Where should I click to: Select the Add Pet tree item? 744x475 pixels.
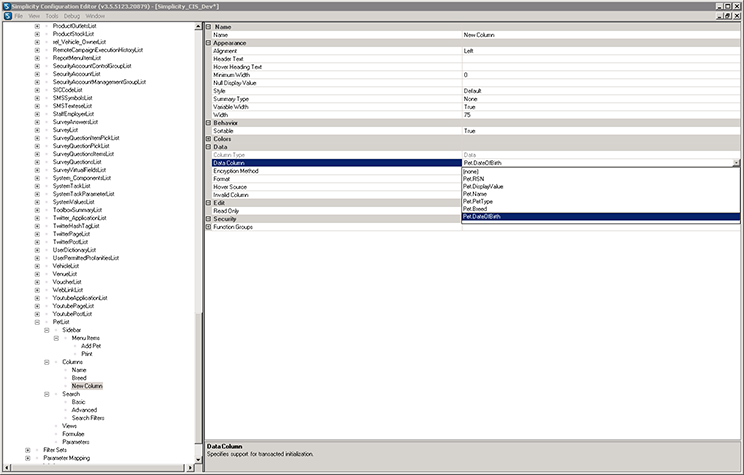point(91,346)
